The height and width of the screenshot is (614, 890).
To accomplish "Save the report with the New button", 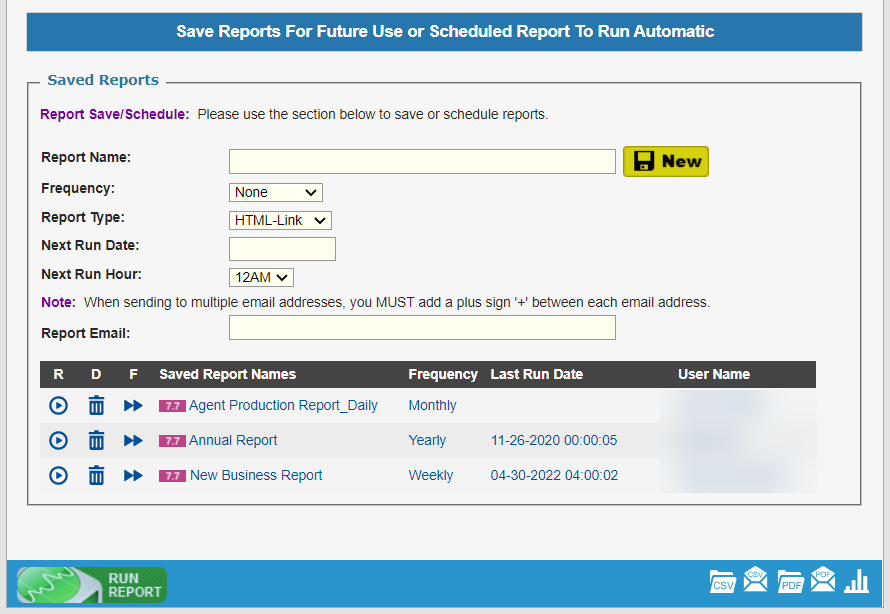I will point(665,160).
